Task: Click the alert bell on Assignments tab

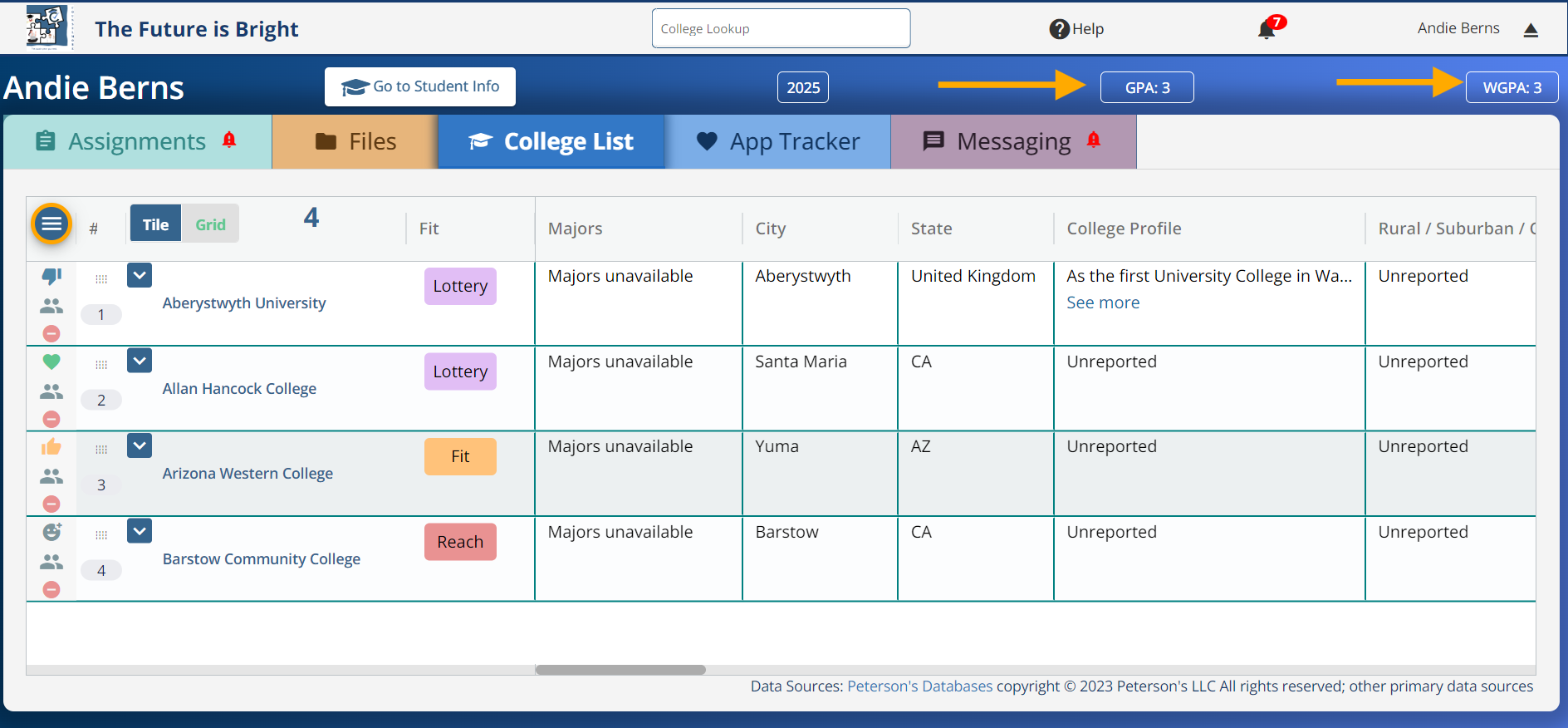Action: (229, 140)
